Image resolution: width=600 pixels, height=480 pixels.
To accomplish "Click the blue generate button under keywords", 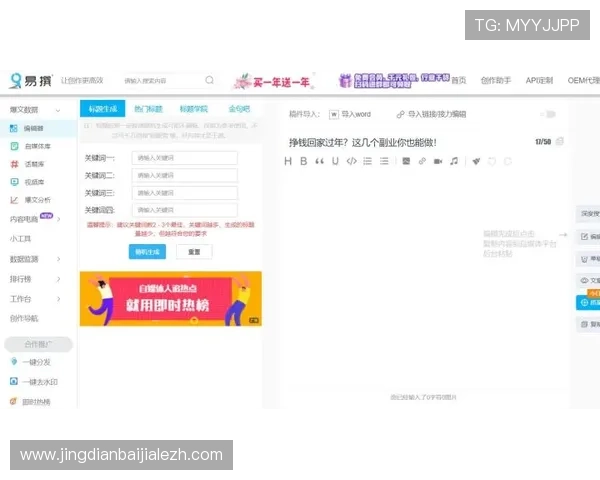I will click(x=147, y=252).
